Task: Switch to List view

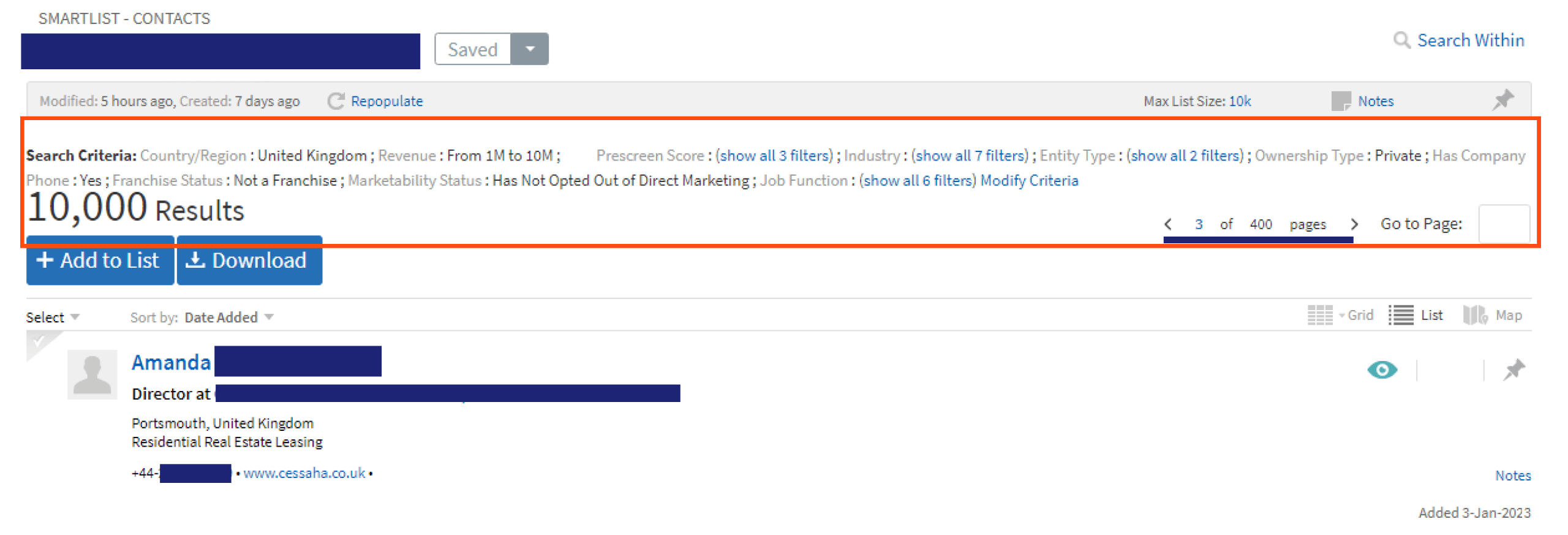Action: click(x=1402, y=315)
